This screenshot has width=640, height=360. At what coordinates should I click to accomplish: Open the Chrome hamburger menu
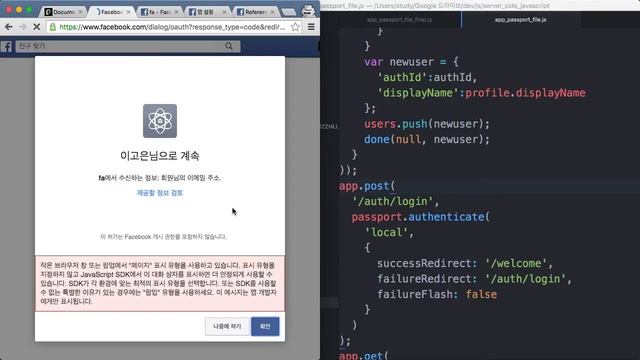click(311, 27)
